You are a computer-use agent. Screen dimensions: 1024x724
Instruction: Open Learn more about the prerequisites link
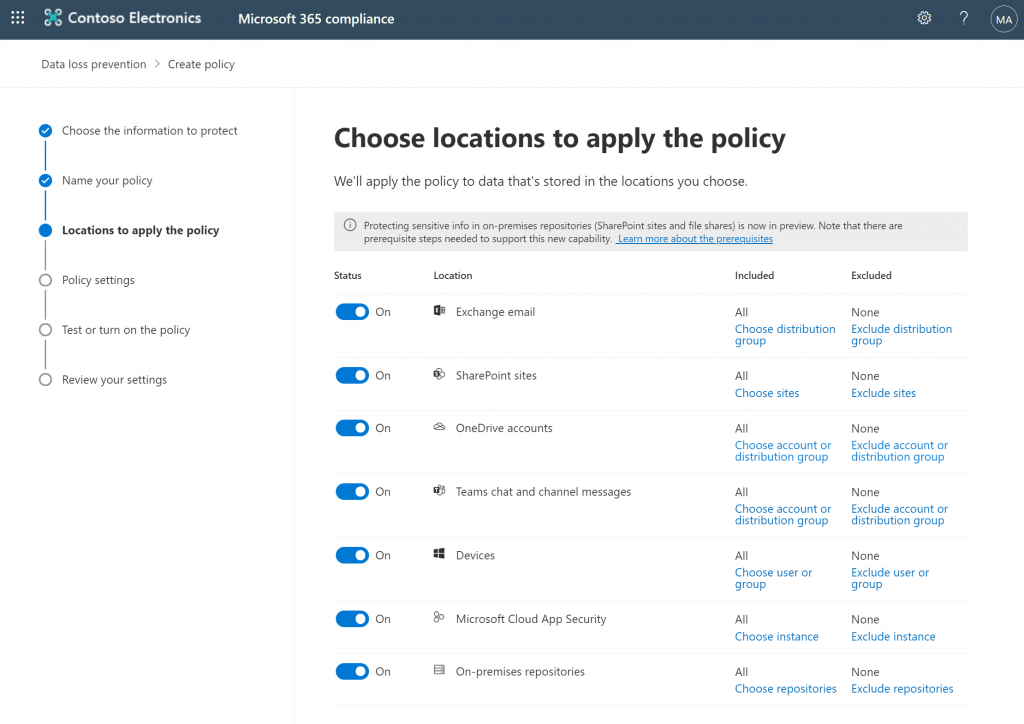pos(695,239)
